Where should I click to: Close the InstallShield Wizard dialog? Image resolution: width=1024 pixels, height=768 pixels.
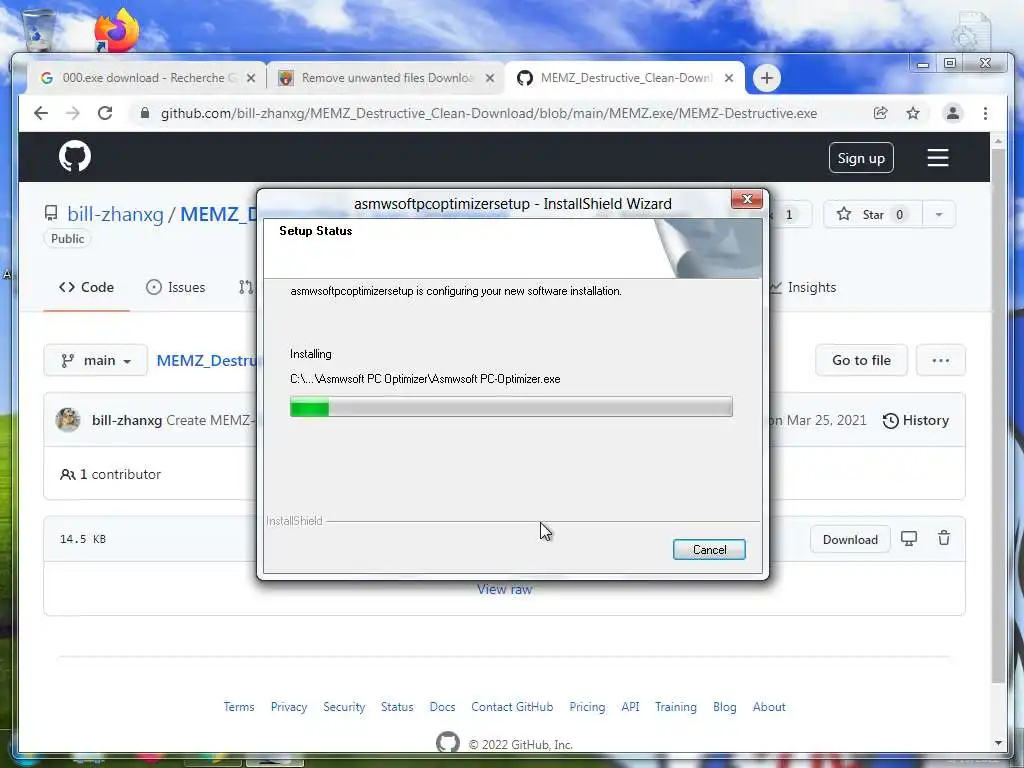point(747,199)
